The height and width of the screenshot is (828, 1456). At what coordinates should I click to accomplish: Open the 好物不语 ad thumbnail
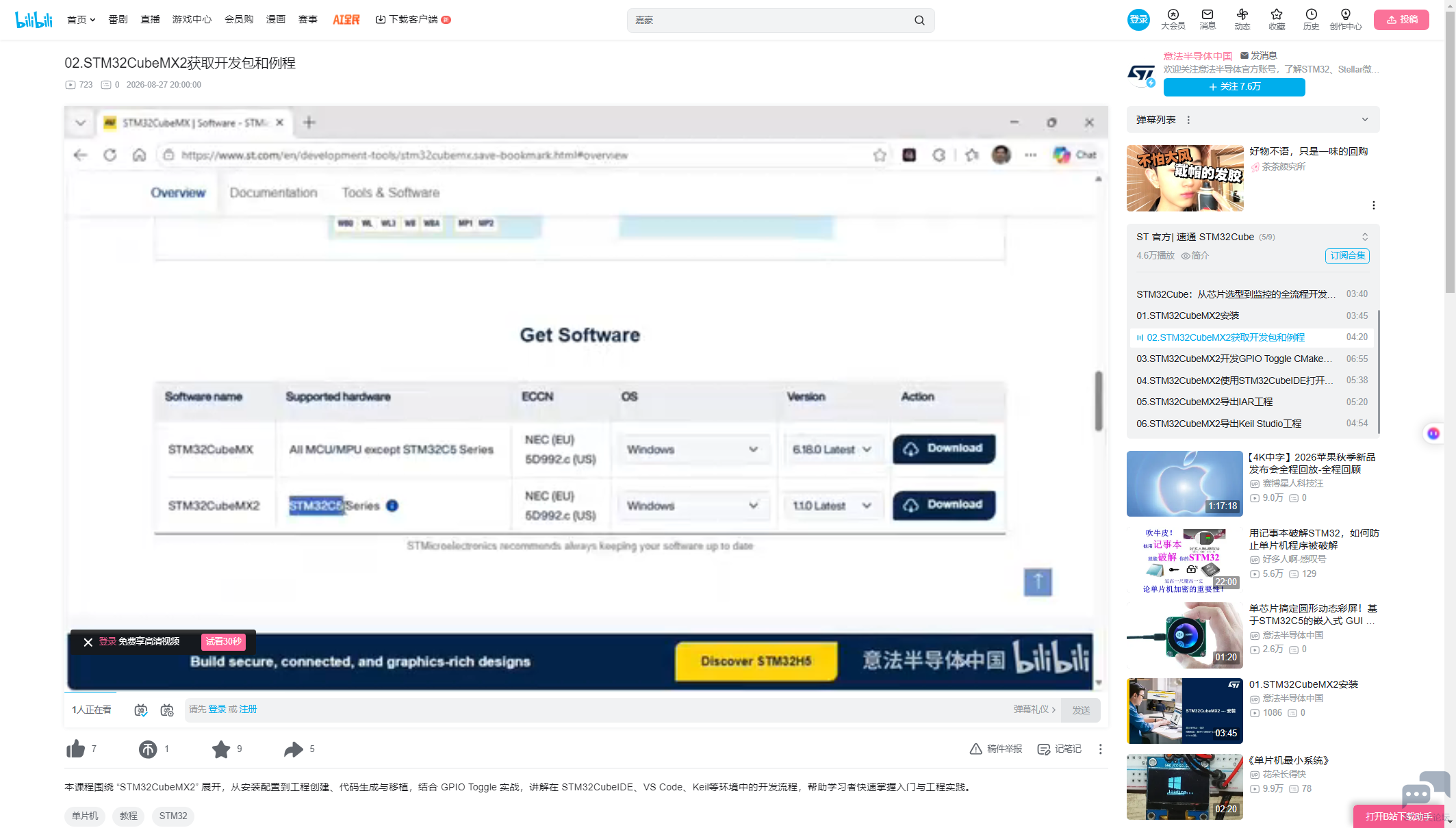pos(1185,178)
